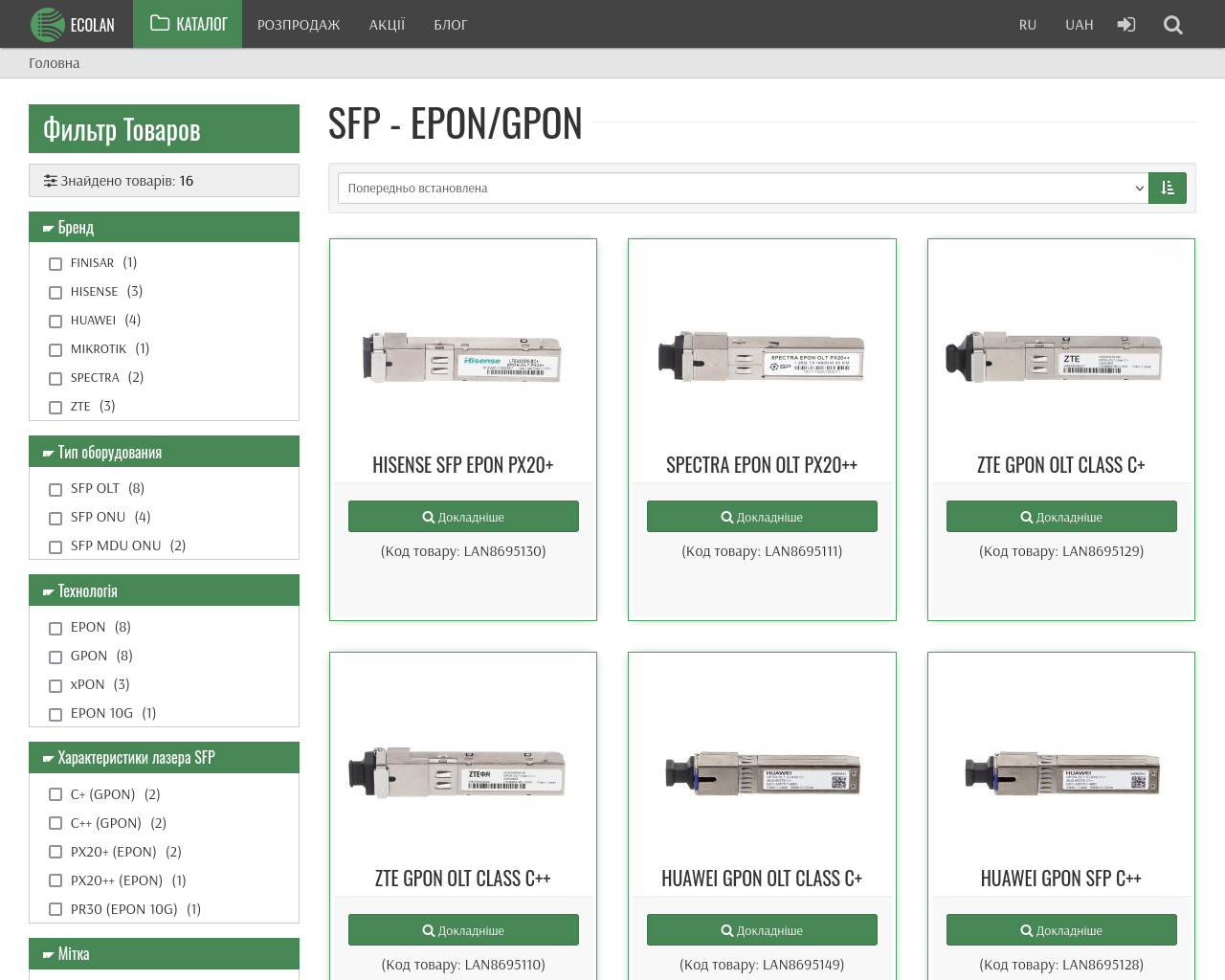Open the HUAWEI GPON OLT CLASS C+ title
Screen dimensions: 1225x980
tap(762, 879)
